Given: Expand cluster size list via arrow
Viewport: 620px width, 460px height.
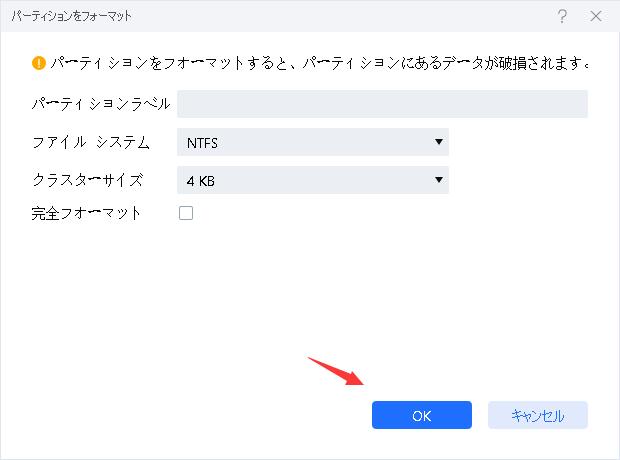Looking at the screenshot, I should [439, 180].
